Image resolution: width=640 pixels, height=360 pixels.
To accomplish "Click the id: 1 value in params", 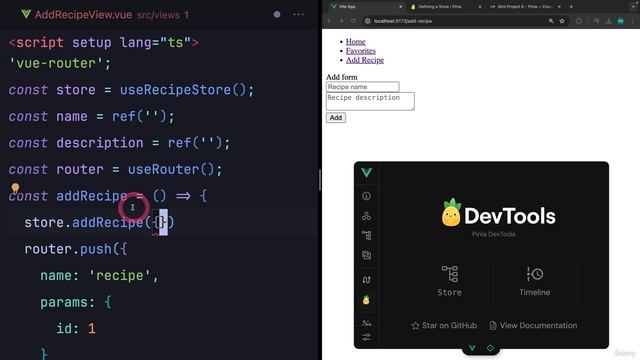I will coord(91,329).
